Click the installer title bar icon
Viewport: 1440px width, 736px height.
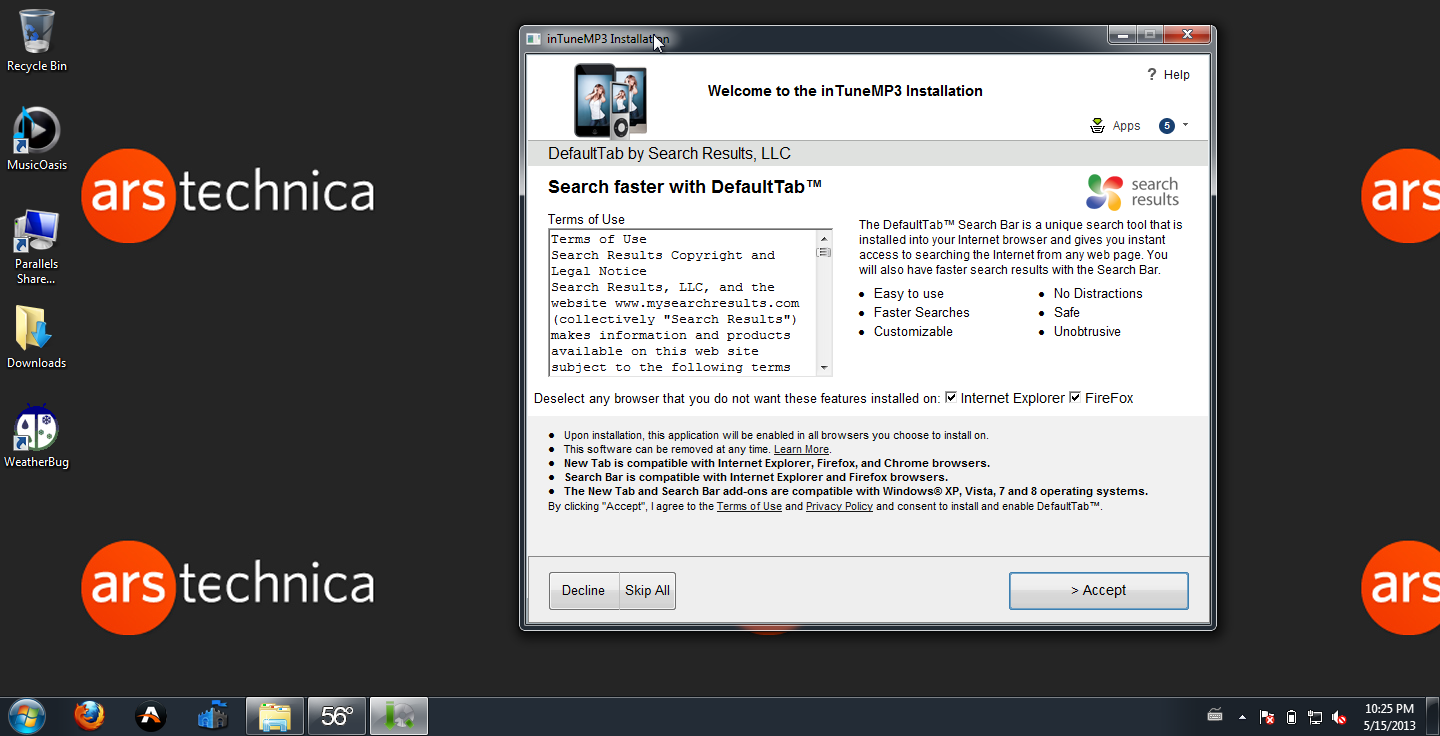tap(534, 39)
